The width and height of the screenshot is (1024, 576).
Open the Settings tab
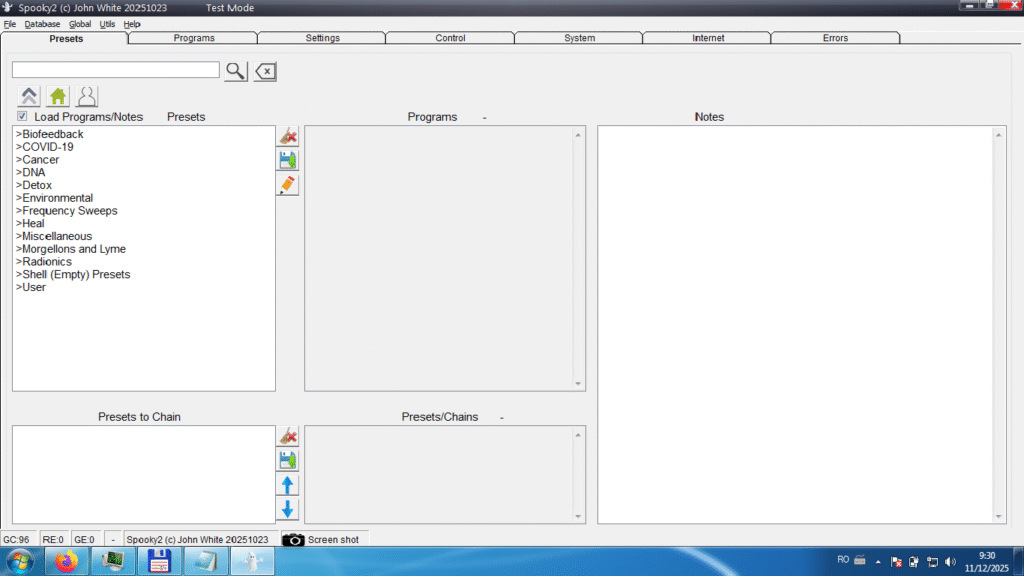pyautogui.click(x=322, y=38)
